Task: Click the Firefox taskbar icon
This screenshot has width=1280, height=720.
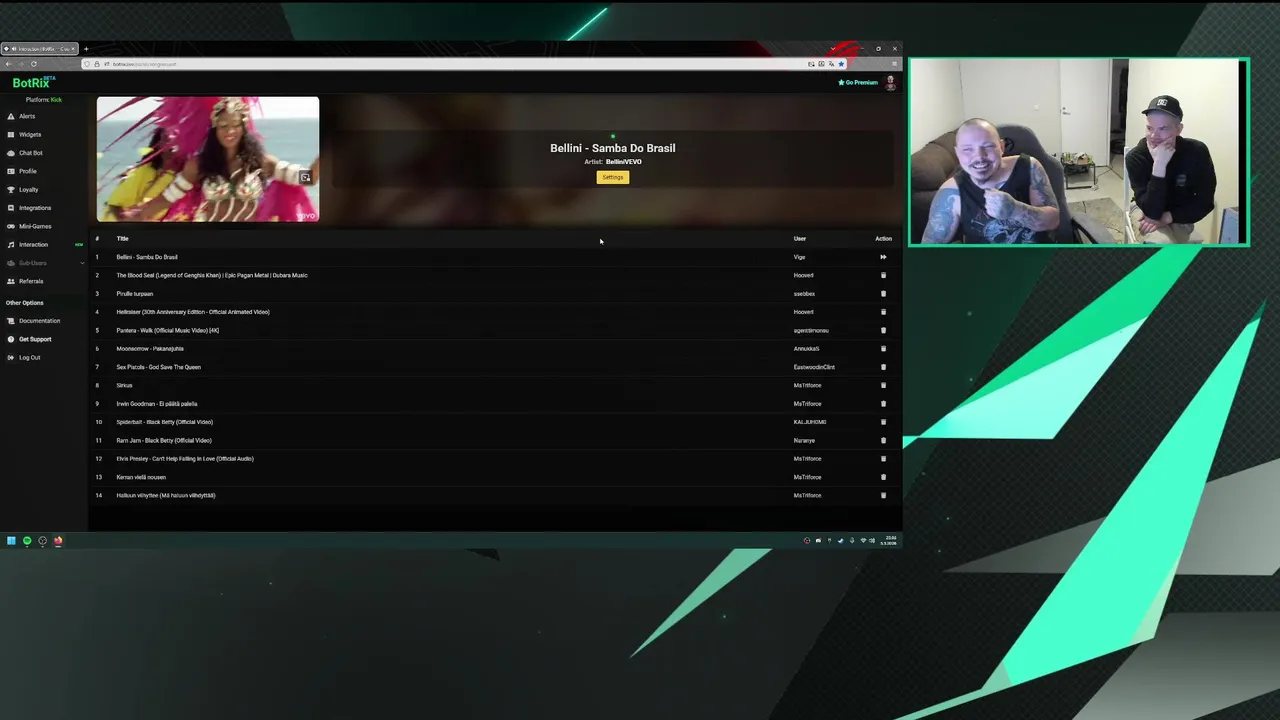Action: (x=58, y=541)
